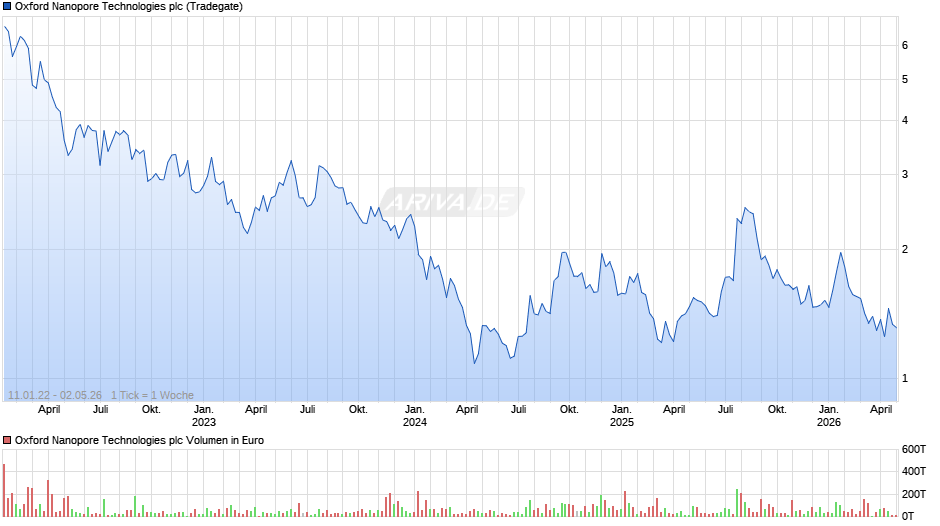Click the 'Jan. 2023' time axis label
Screen dimensions: 940x526
tap(203, 416)
